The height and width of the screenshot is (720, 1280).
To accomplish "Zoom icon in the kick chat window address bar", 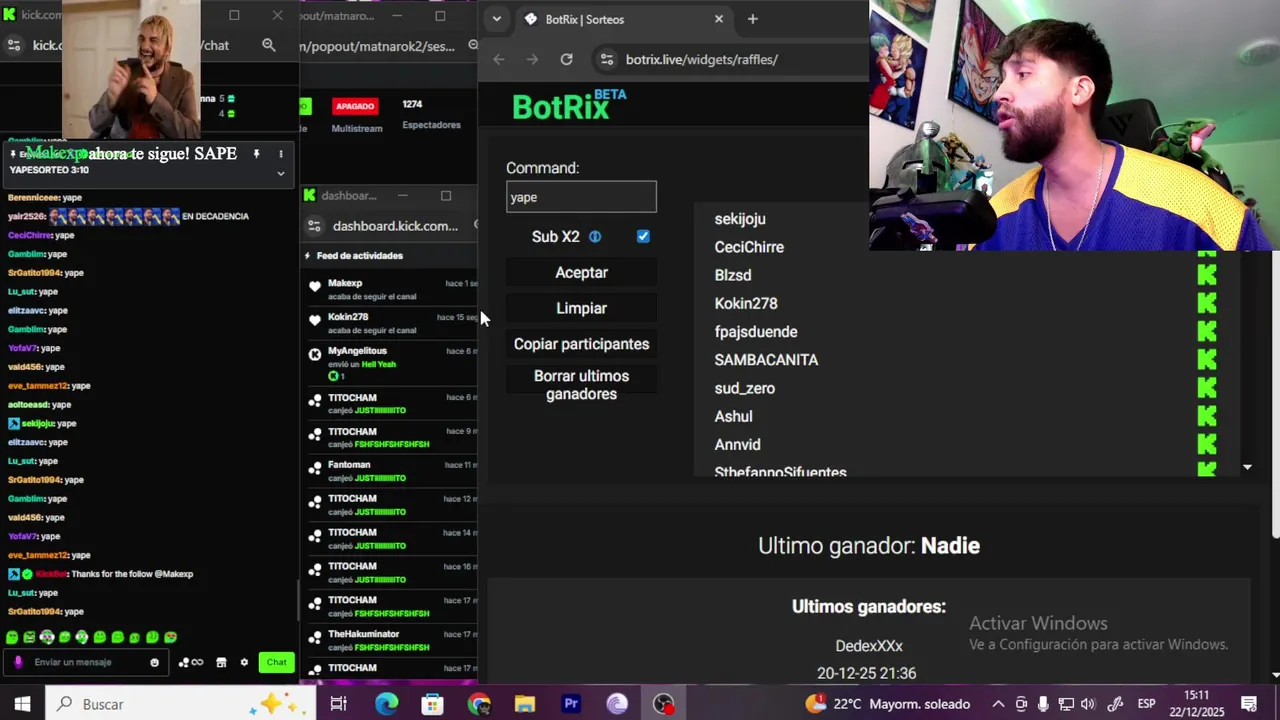I will click(x=269, y=45).
